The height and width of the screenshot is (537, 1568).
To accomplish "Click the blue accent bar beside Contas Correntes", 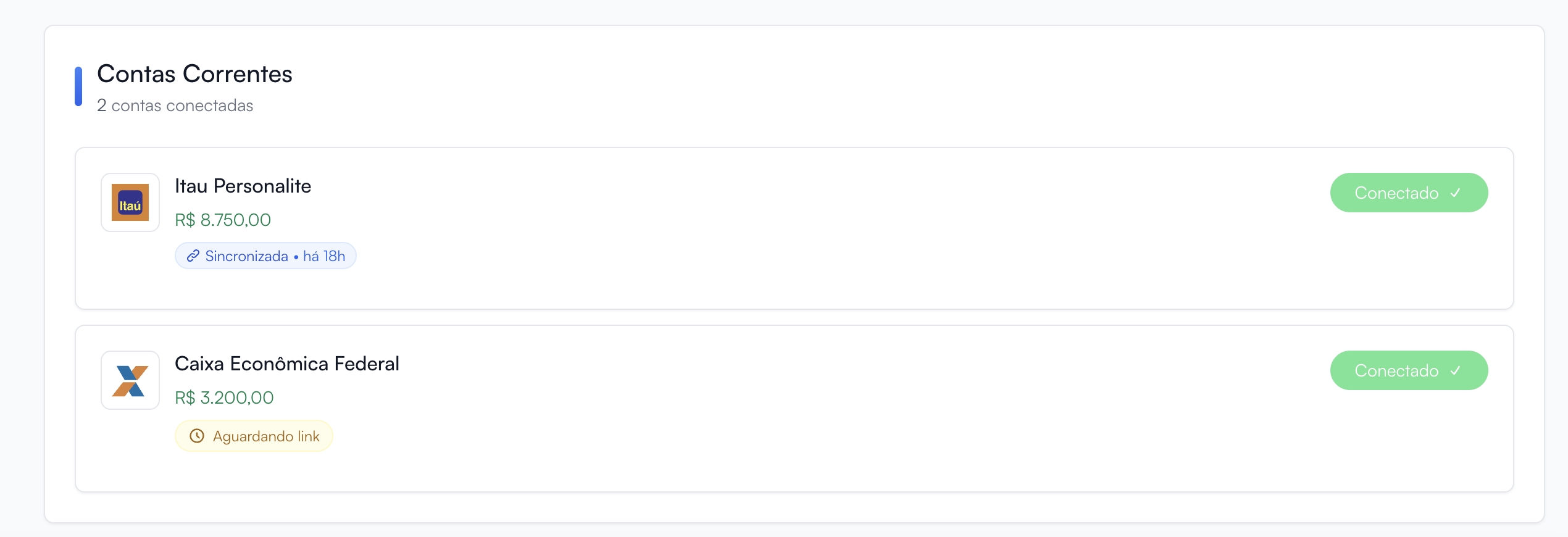I will click(78, 86).
